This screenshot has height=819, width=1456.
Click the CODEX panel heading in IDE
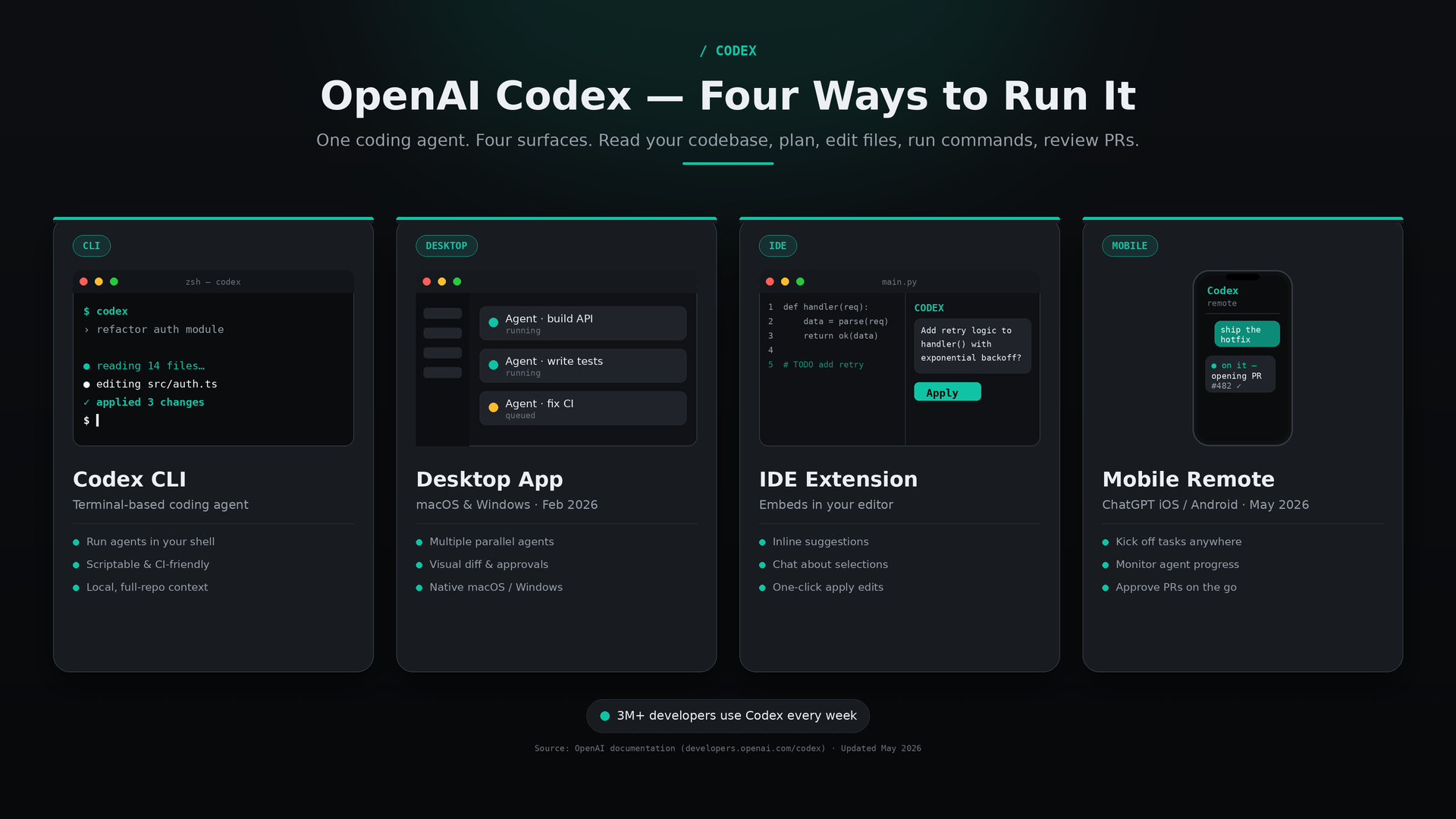[929, 308]
